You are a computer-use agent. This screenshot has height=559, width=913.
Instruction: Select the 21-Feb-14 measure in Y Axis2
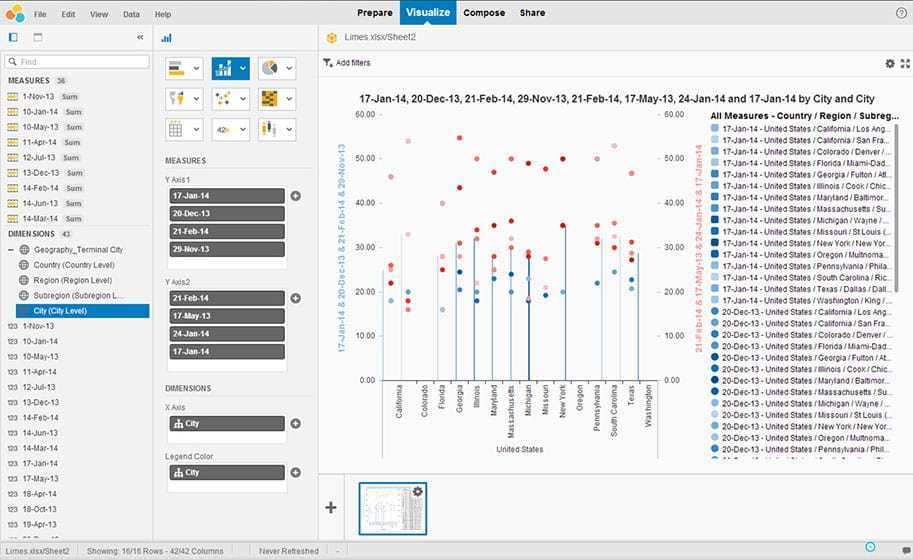(x=226, y=298)
